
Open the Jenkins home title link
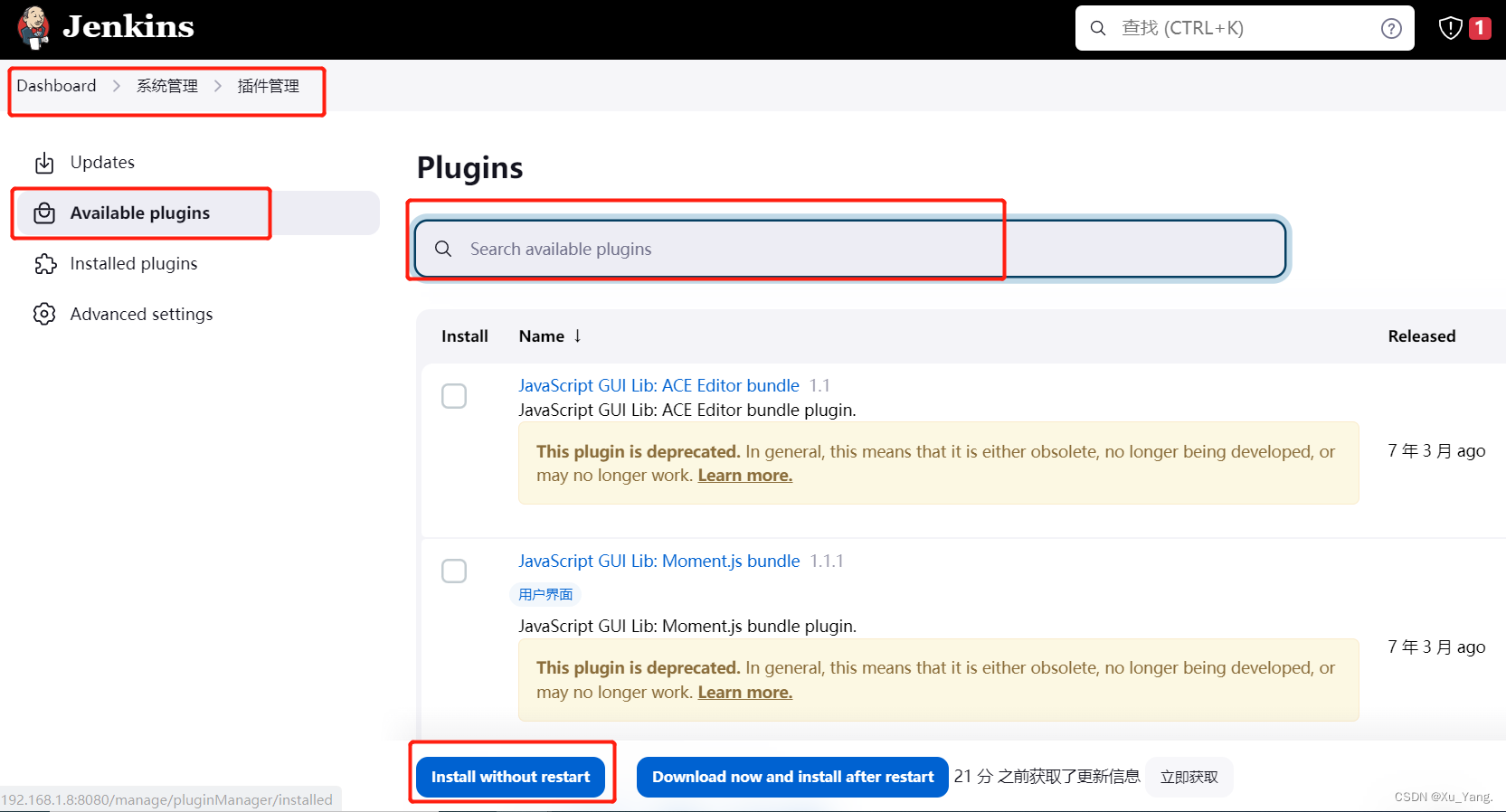pos(128,27)
